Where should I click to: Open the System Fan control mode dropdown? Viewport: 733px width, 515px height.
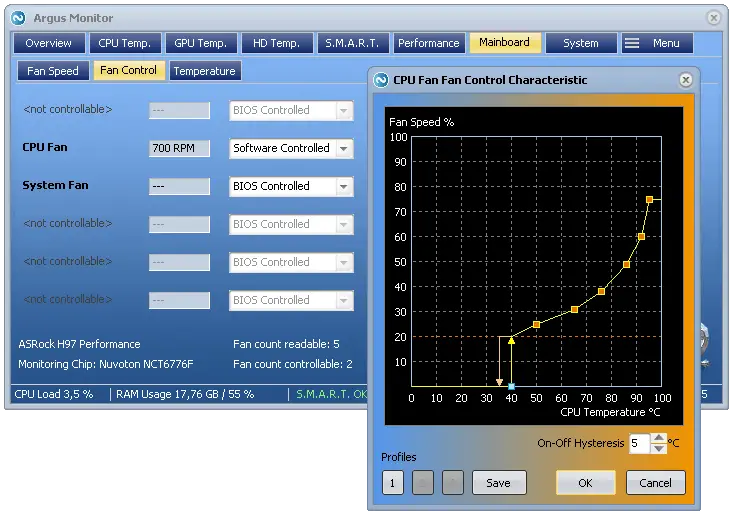coord(343,186)
